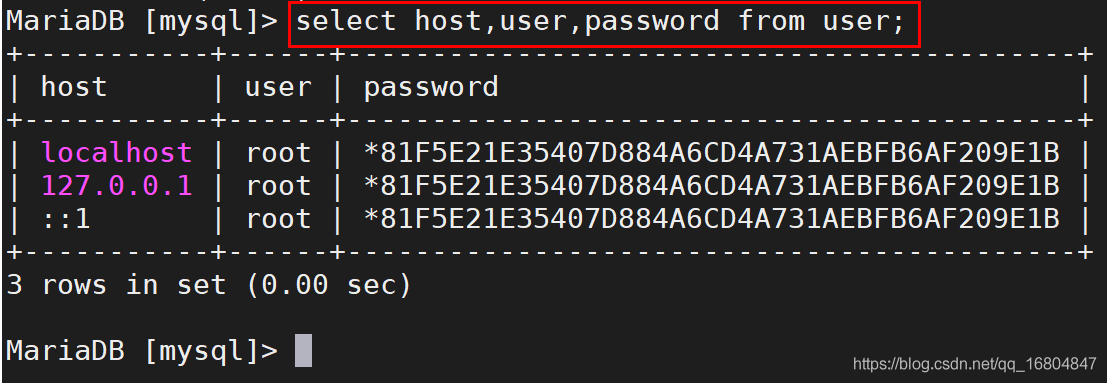Click the word 'from' in the query
The height and width of the screenshot is (383, 1107).
tap(772, 21)
